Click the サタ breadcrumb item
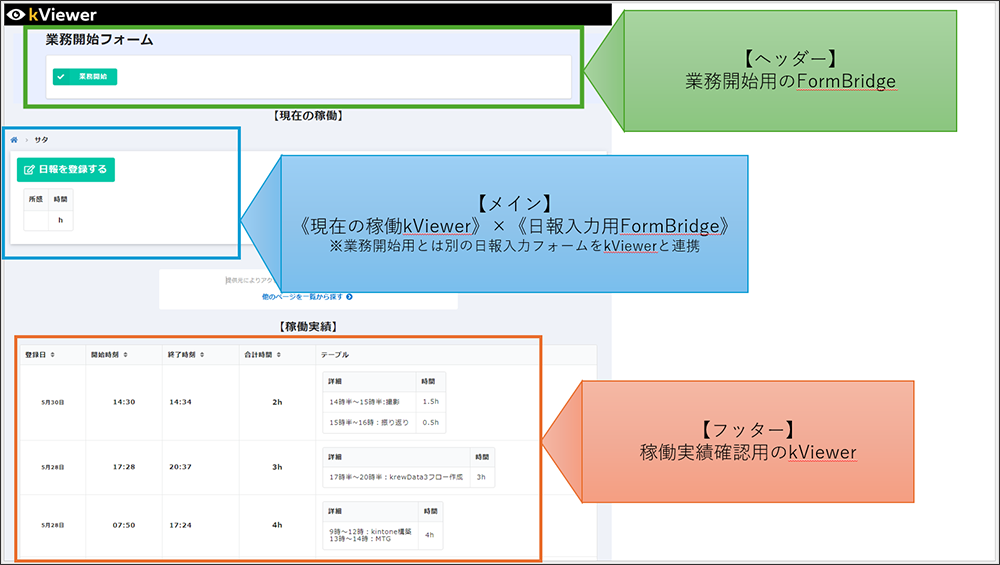Image resolution: width=1000 pixels, height=565 pixels. coord(41,140)
